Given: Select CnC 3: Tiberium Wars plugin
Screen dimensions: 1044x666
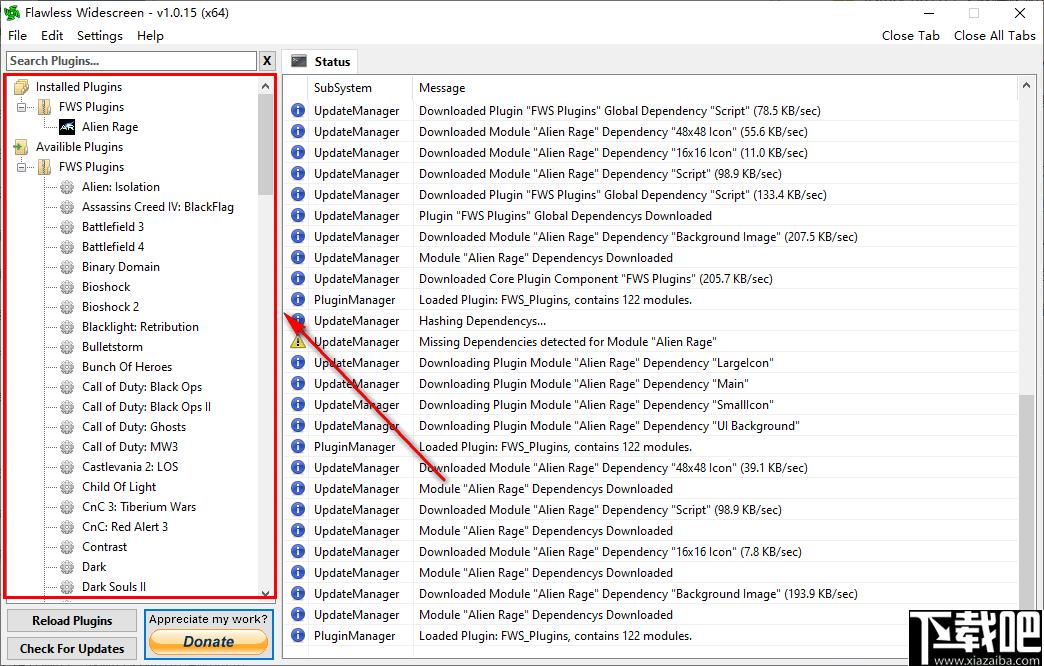Looking at the screenshot, I should (x=138, y=507).
